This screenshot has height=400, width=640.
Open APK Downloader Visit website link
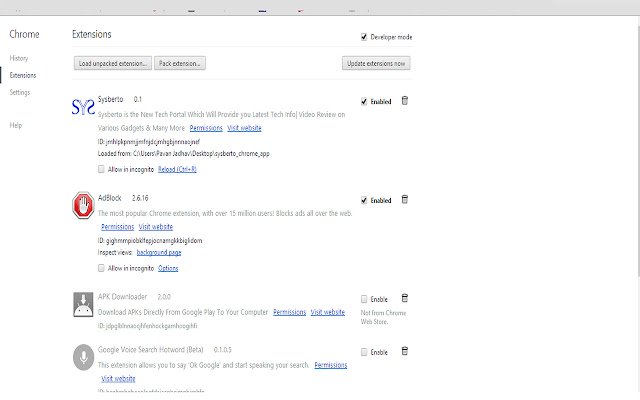[328, 312]
